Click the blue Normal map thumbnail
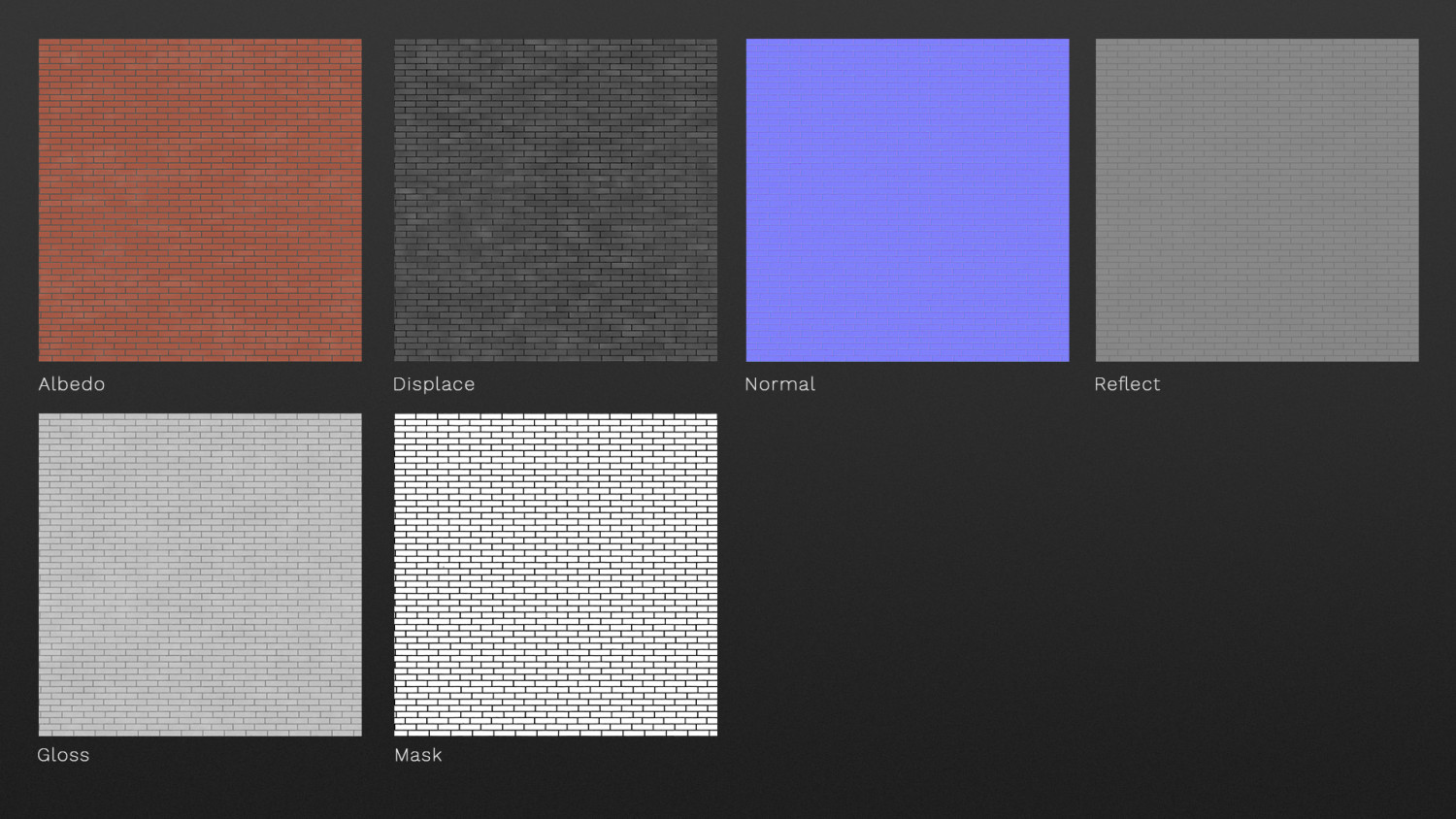 click(x=908, y=200)
